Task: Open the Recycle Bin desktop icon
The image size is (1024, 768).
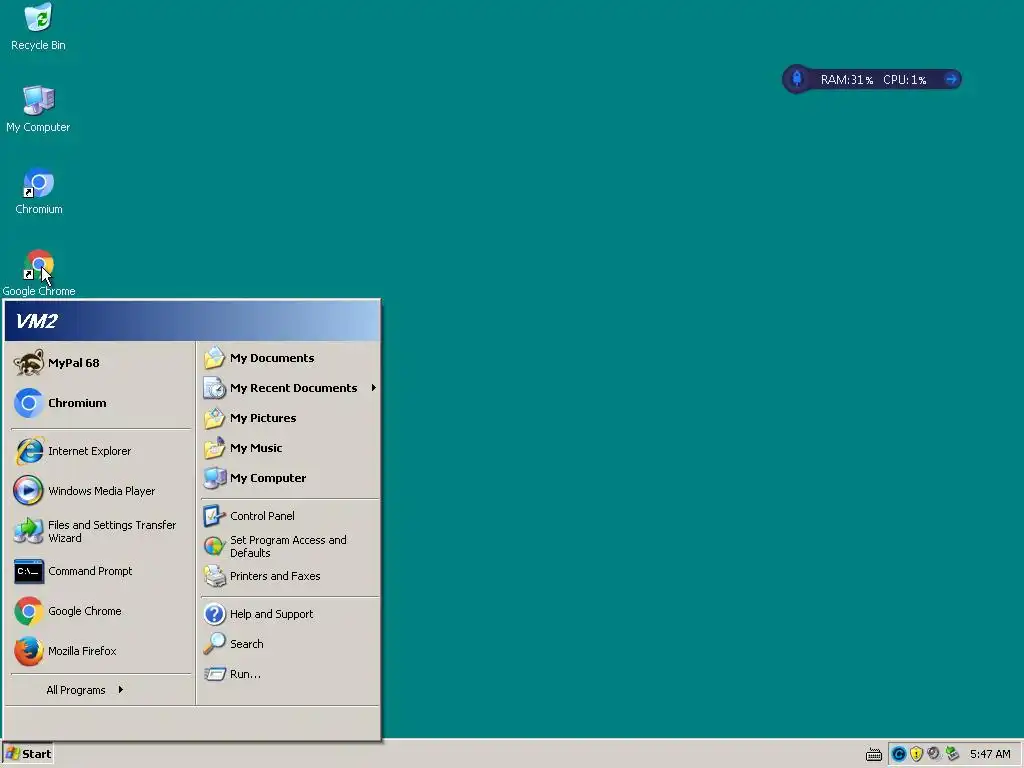Action: (38, 27)
